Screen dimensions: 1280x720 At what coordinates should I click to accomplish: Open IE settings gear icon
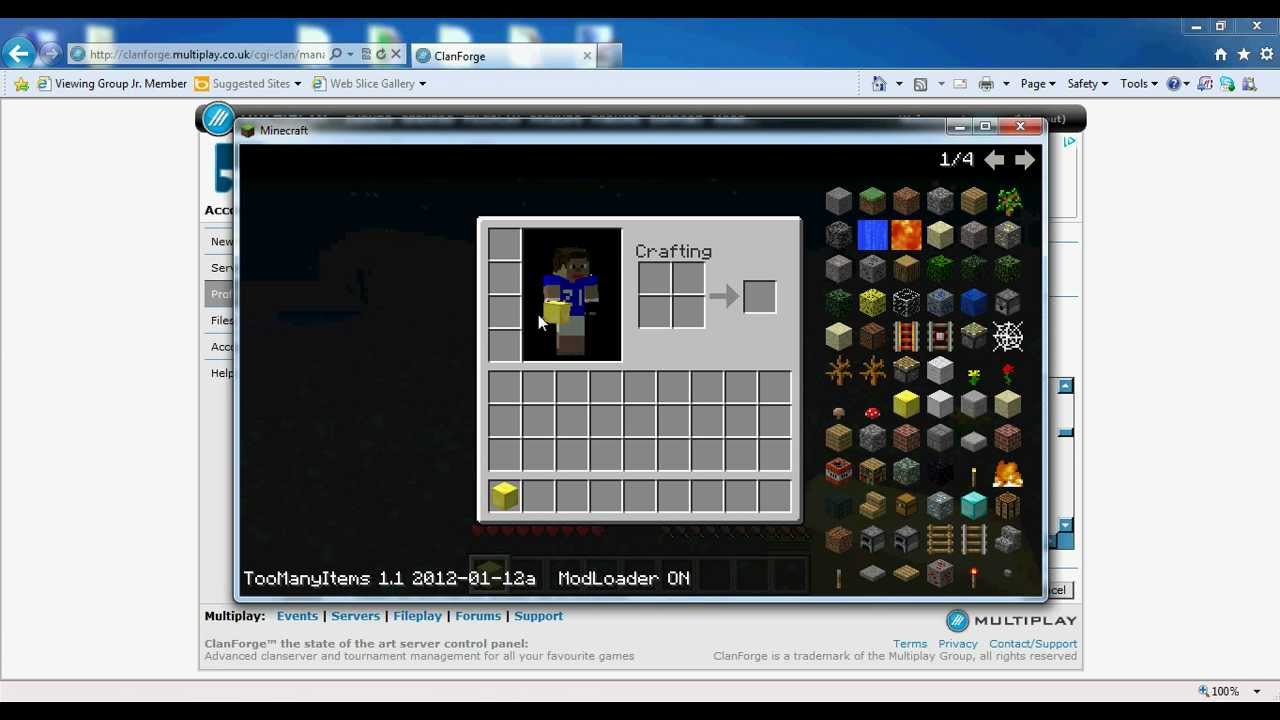click(x=1265, y=54)
